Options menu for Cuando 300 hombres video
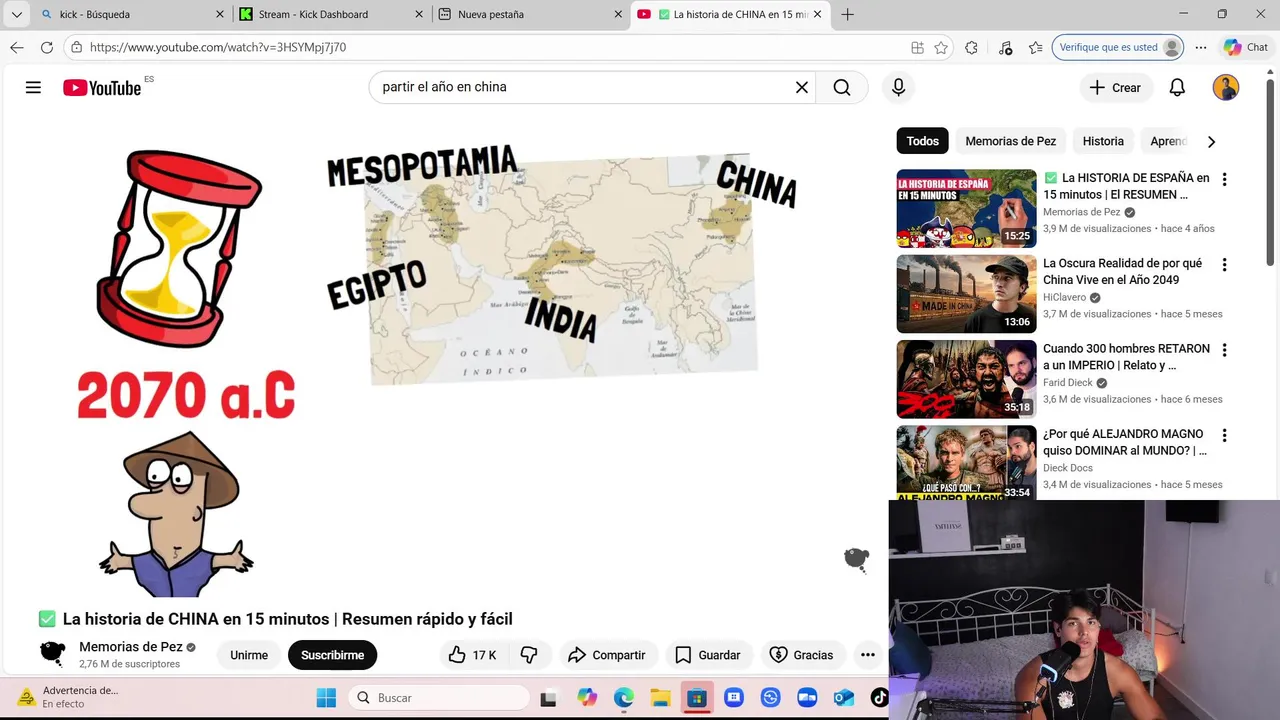This screenshot has width=1280, height=720. pos(1224,350)
